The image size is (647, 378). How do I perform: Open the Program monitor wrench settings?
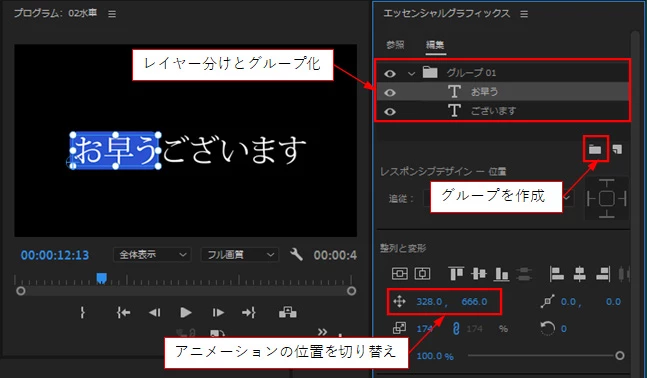[x=296, y=255]
